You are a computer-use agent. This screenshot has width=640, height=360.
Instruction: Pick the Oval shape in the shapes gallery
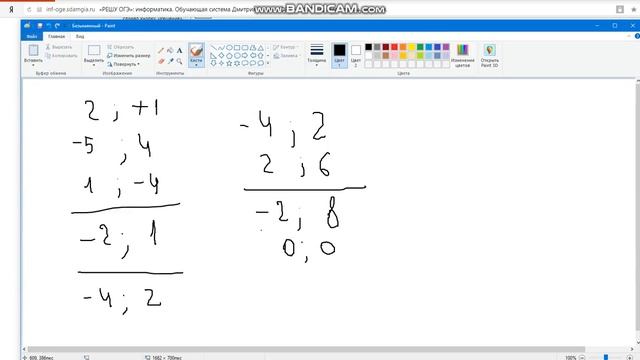(x=229, y=48)
